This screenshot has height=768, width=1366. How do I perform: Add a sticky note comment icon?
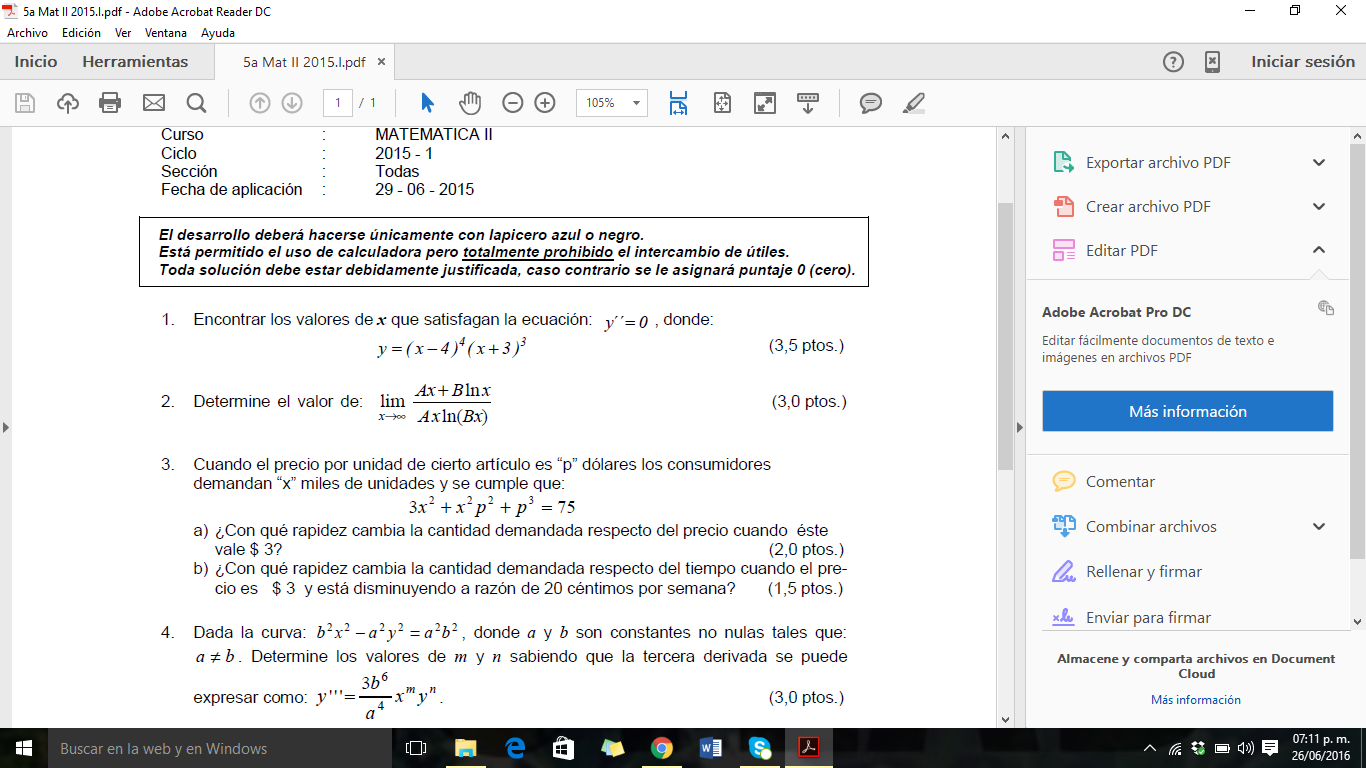pos(871,103)
